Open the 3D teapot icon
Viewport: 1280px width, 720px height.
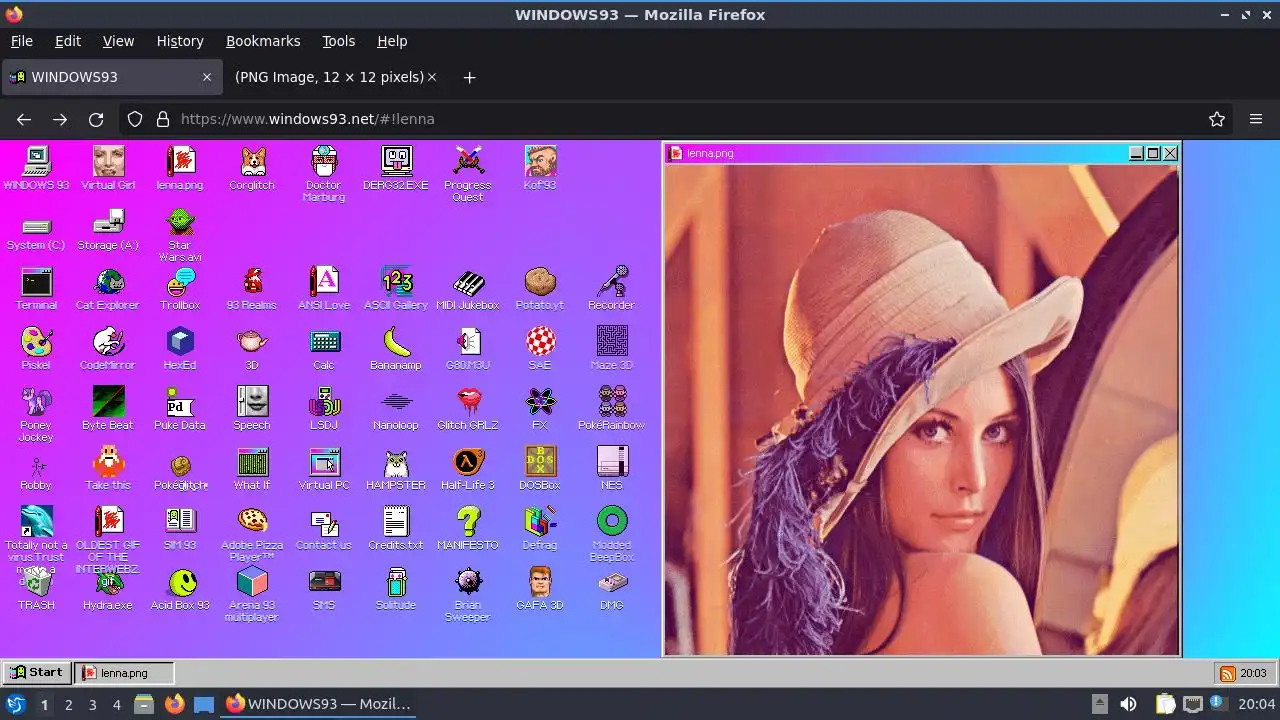252,342
